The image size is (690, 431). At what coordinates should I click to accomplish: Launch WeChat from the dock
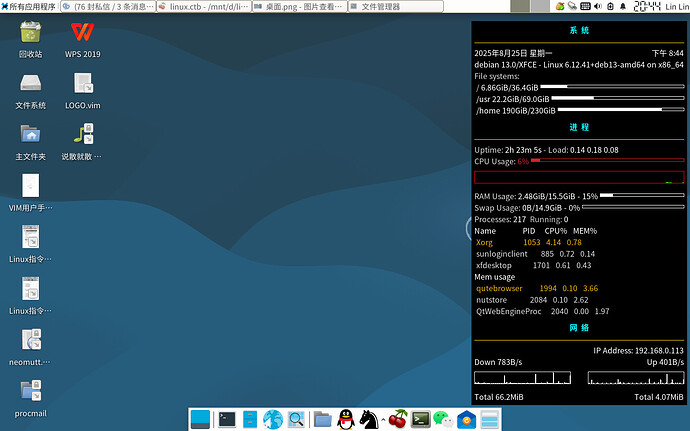445,420
